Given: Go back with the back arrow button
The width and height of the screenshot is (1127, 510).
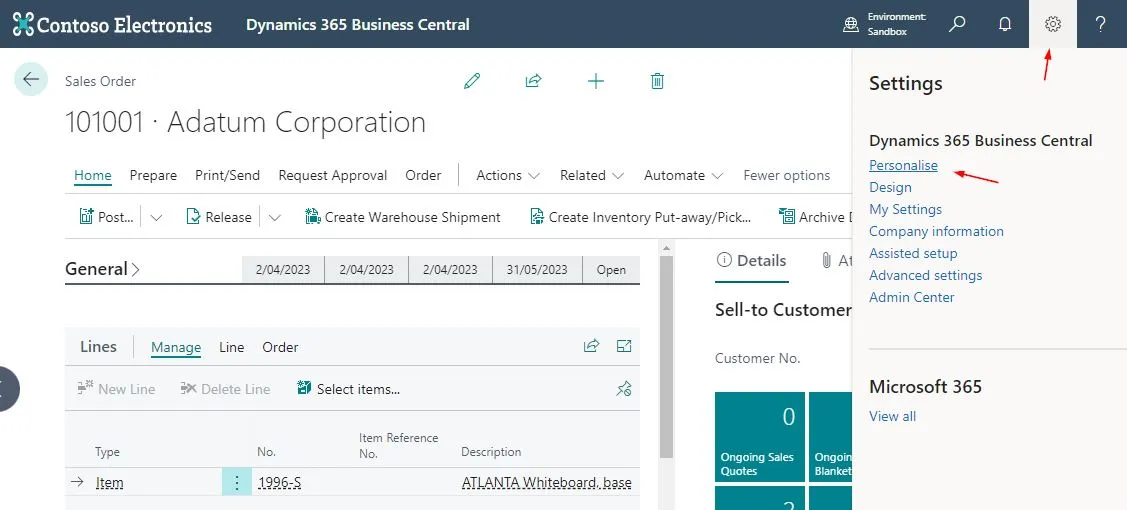Looking at the screenshot, I should [x=31, y=79].
